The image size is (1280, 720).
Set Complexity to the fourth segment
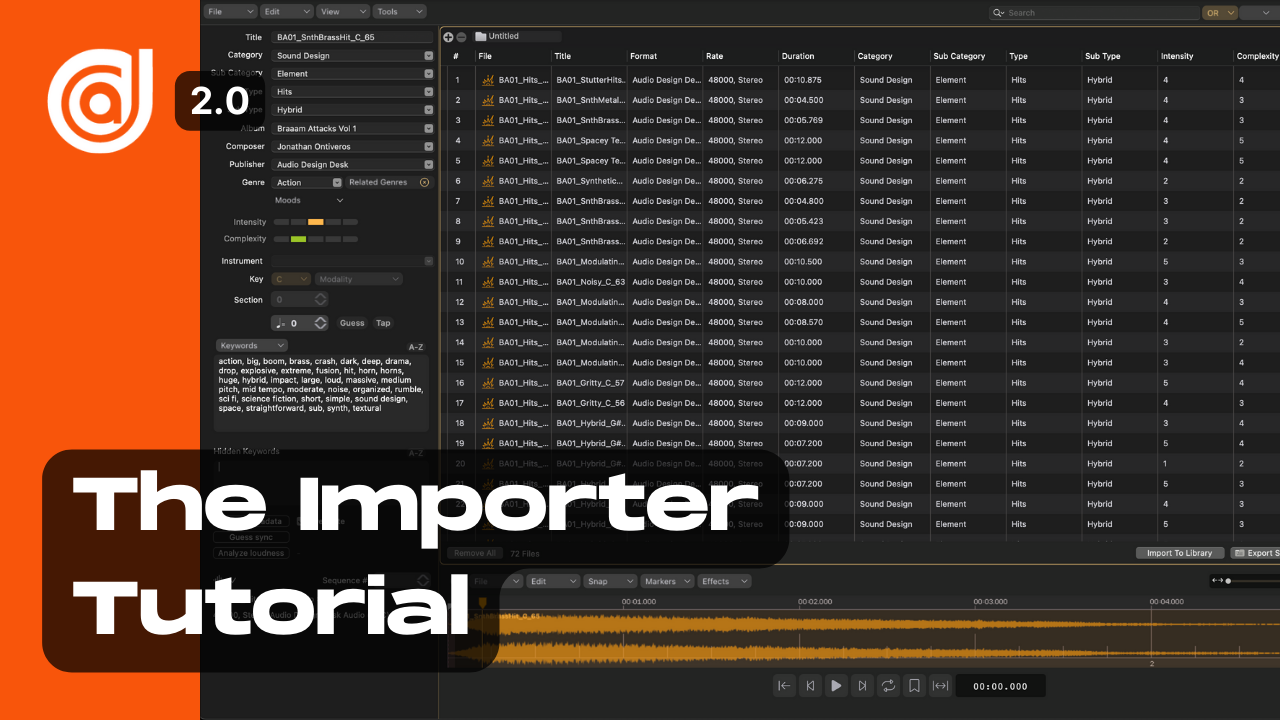tap(333, 239)
